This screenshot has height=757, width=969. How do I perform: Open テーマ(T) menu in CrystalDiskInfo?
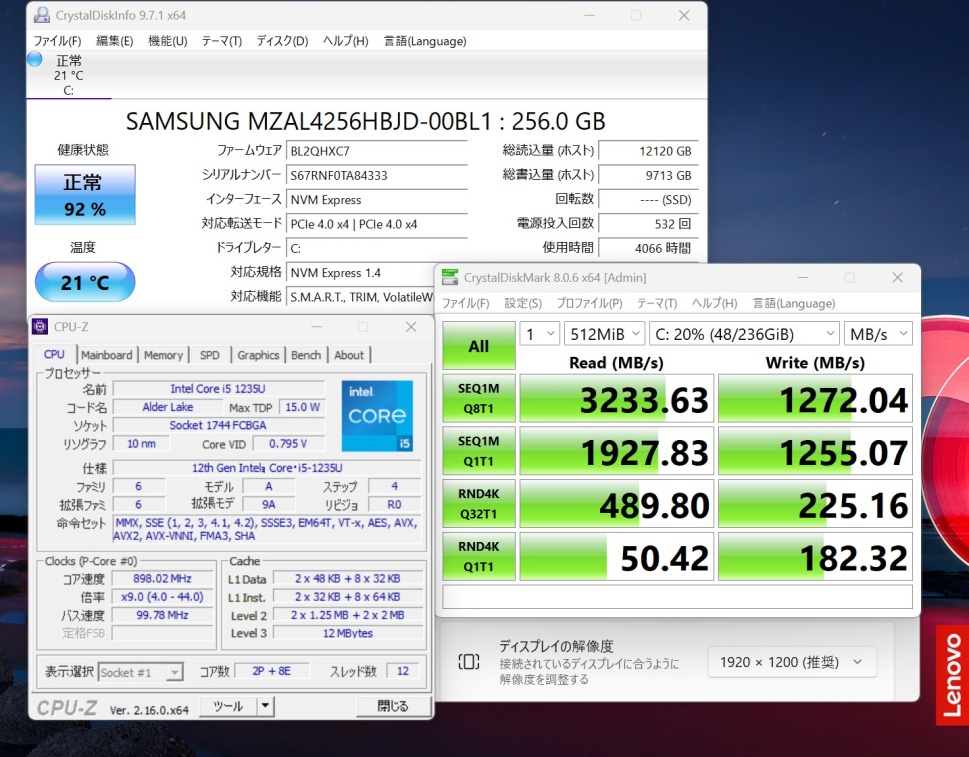tap(221, 41)
